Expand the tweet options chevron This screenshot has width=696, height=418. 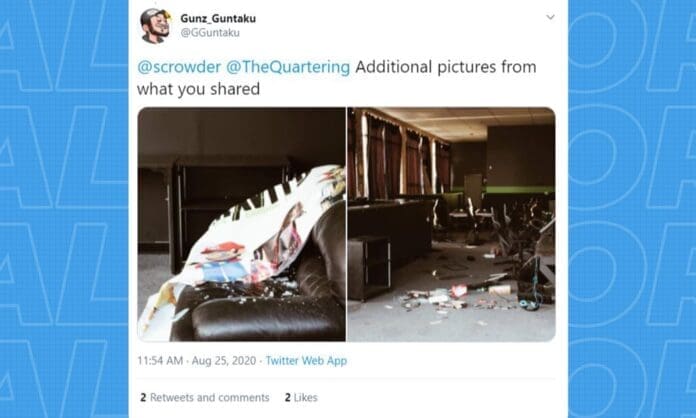(550, 17)
